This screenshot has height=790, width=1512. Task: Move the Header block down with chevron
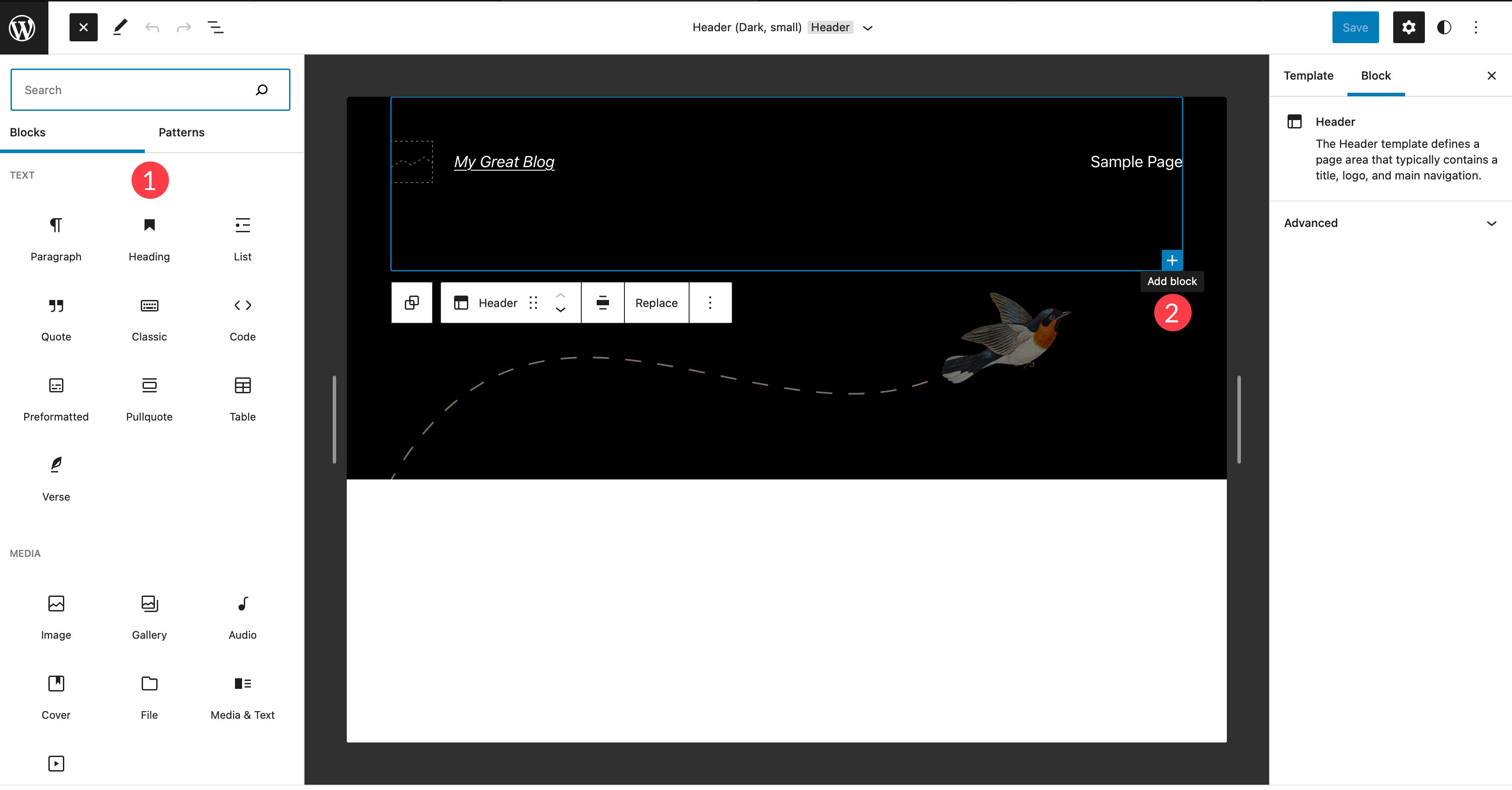[x=560, y=311]
